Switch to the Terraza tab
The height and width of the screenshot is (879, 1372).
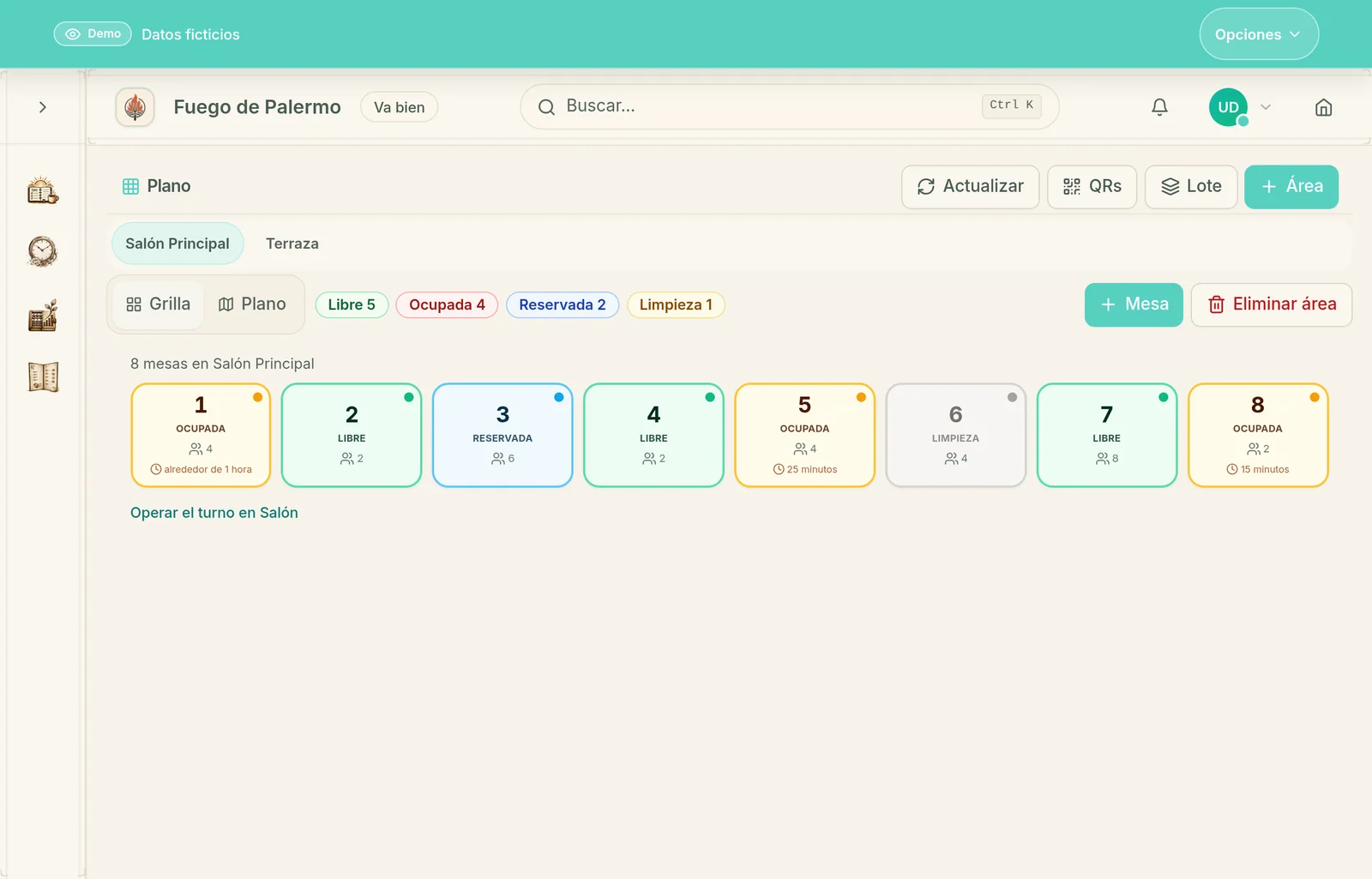292,244
